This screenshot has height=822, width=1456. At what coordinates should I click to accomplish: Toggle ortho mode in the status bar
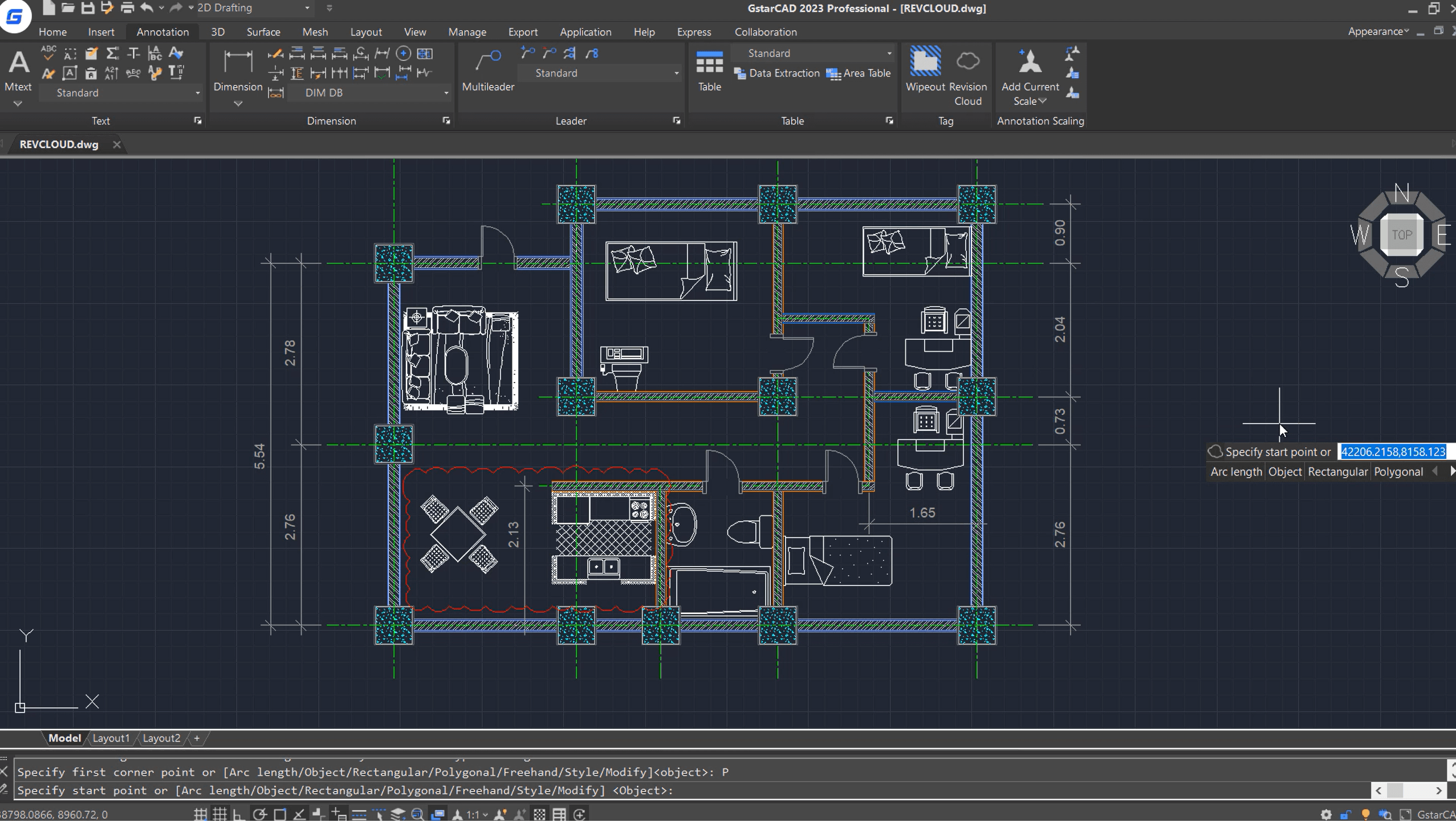tap(239, 815)
